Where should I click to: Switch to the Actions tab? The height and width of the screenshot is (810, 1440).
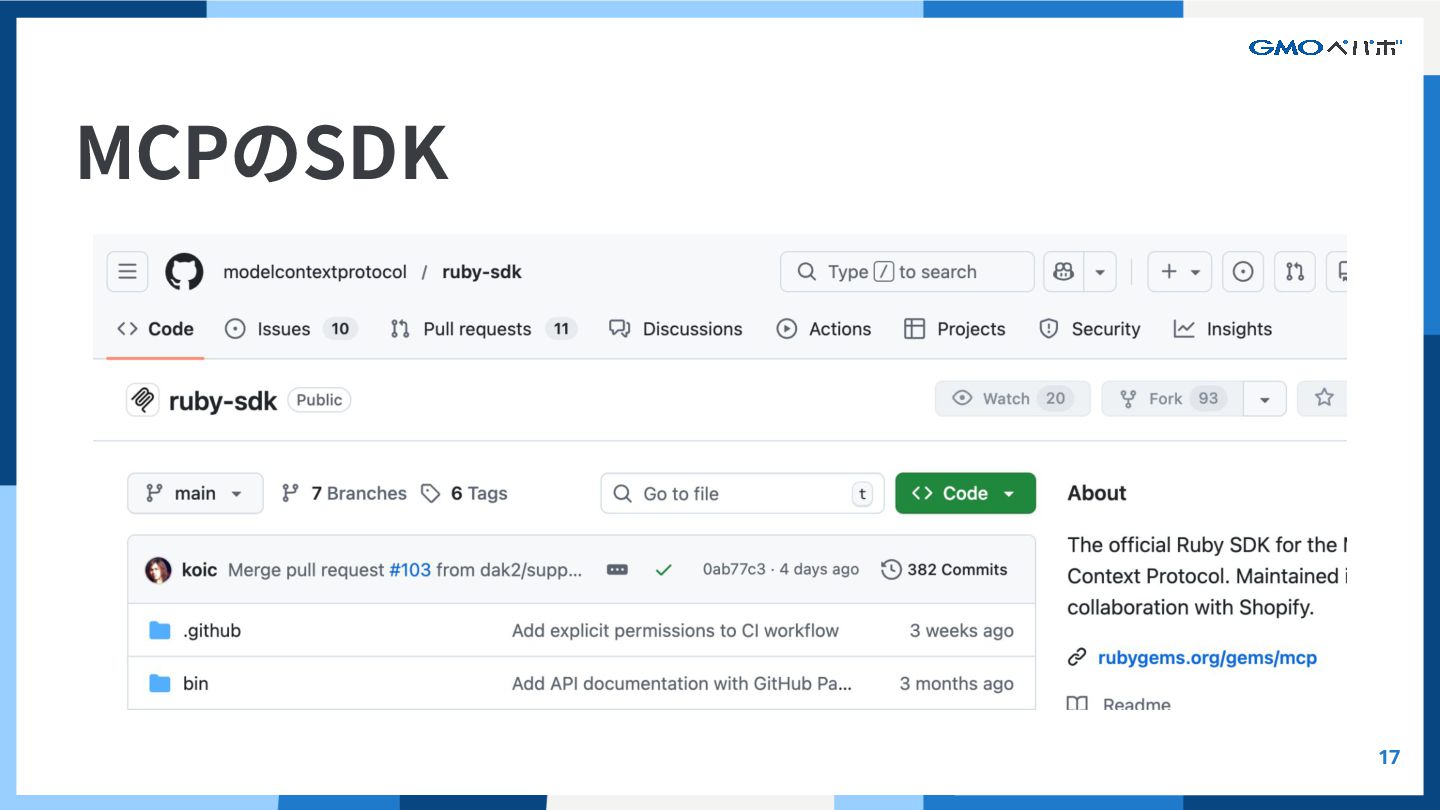pyautogui.click(x=824, y=329)
